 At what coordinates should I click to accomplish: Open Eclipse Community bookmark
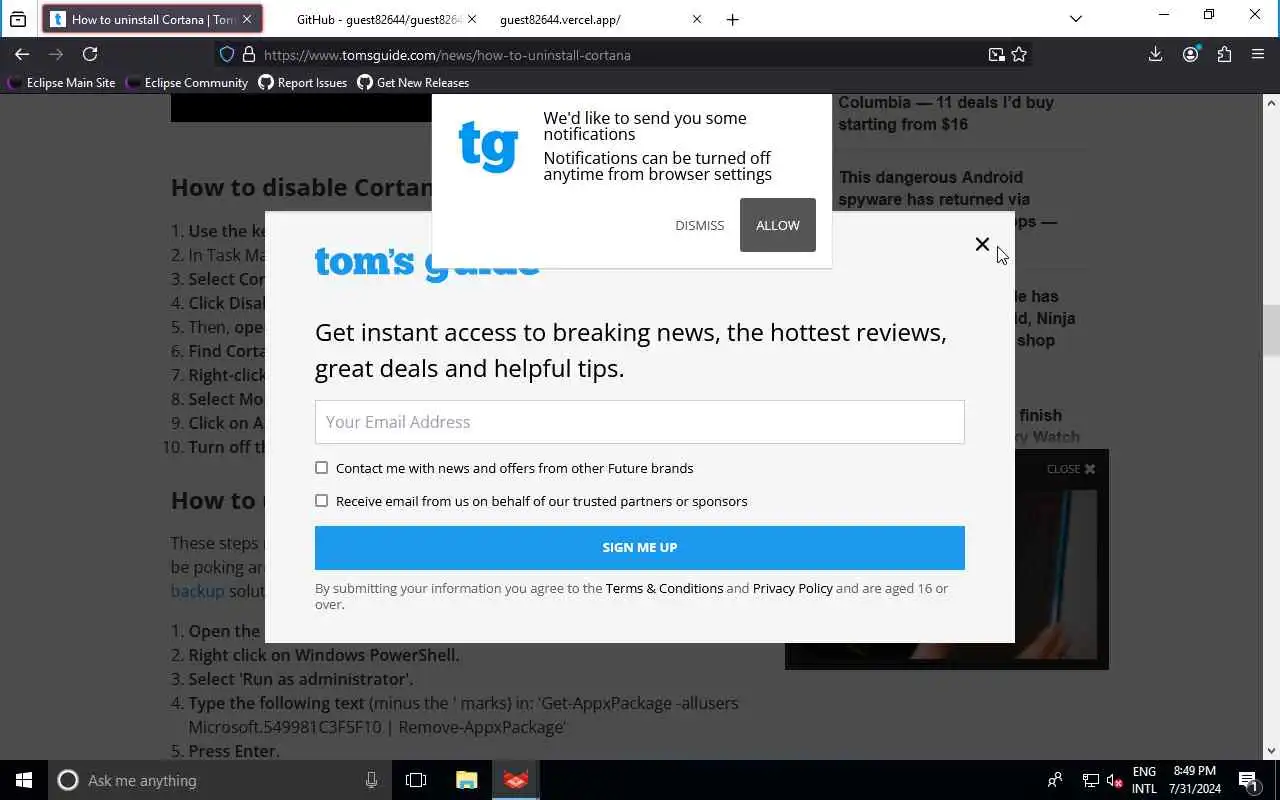tap(187, 83)
